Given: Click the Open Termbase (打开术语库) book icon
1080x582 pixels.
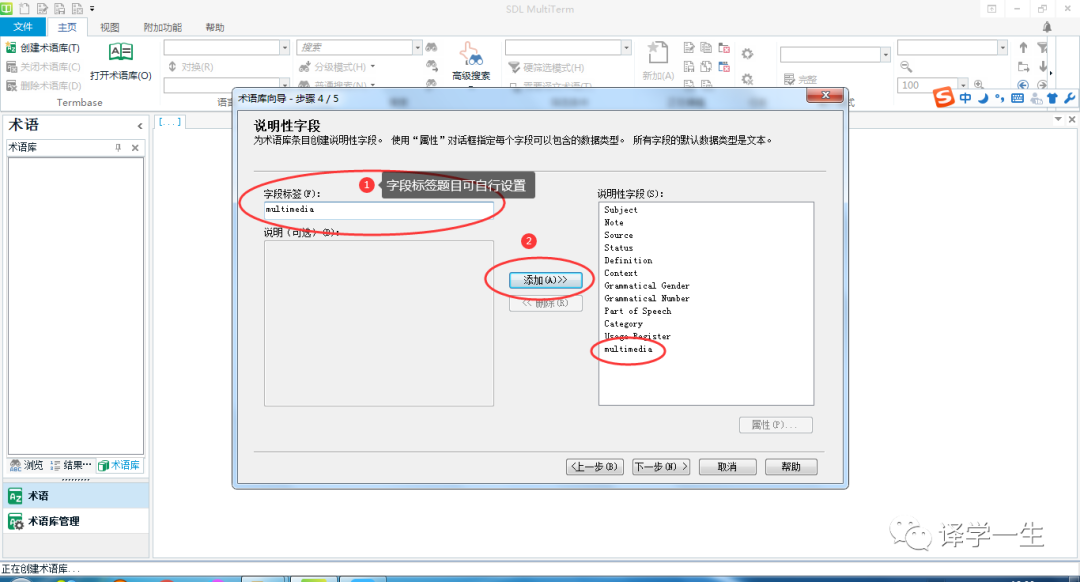Looking at the screenshot, I should pos(121,52).
